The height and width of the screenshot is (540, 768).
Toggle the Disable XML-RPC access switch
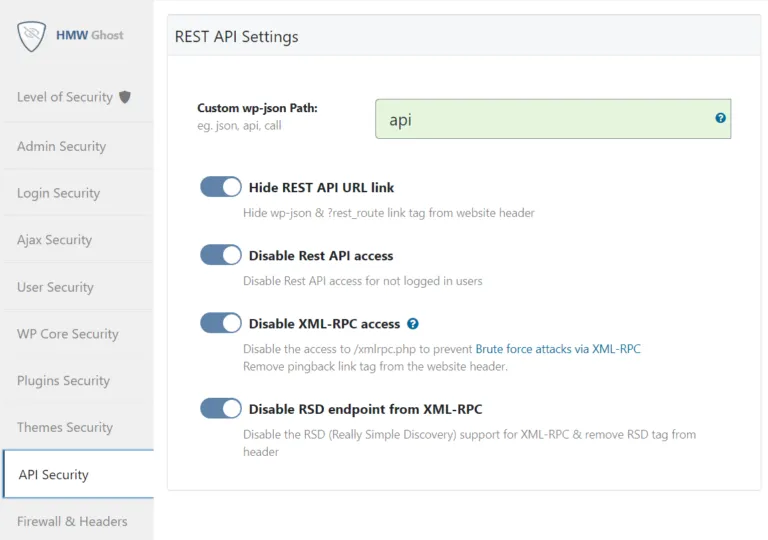221,323
